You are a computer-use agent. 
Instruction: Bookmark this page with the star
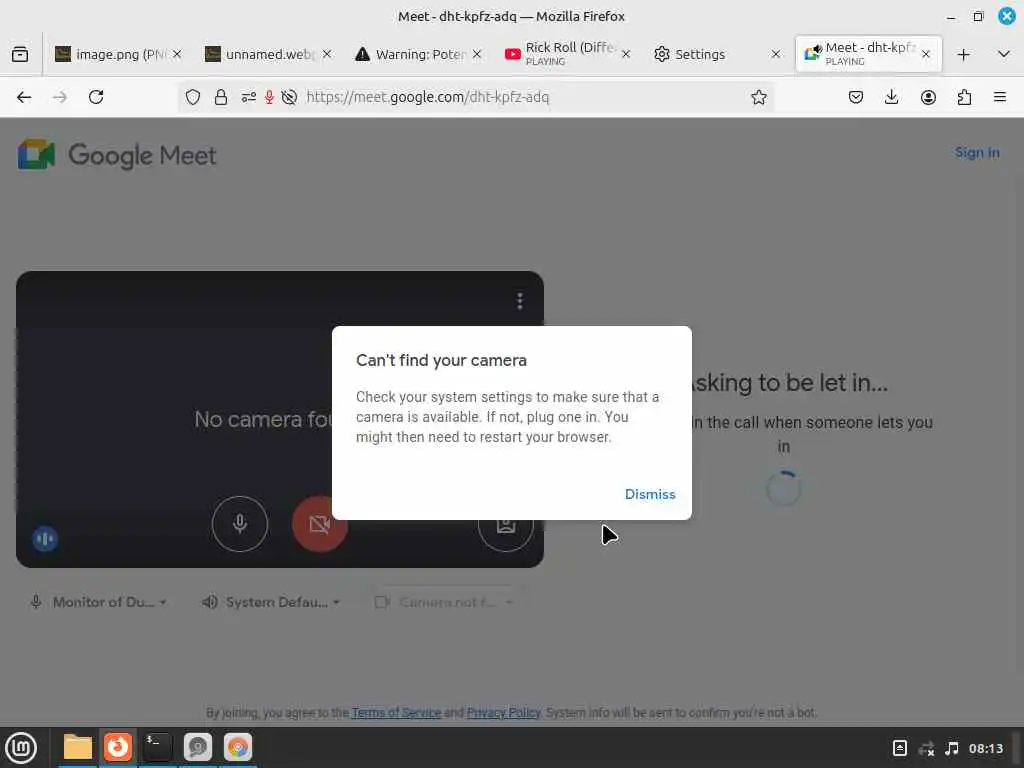coord(758,97)
